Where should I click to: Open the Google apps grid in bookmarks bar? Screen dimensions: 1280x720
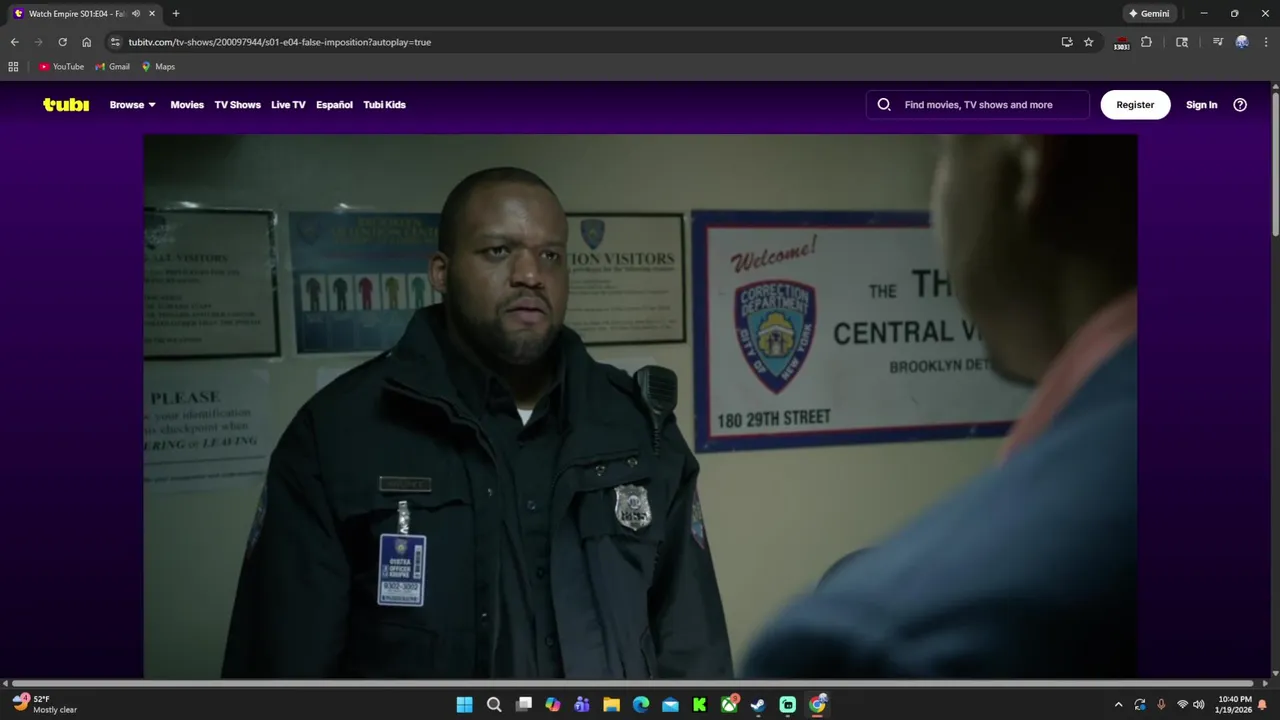pyautogui.click(x=13, y=67)
